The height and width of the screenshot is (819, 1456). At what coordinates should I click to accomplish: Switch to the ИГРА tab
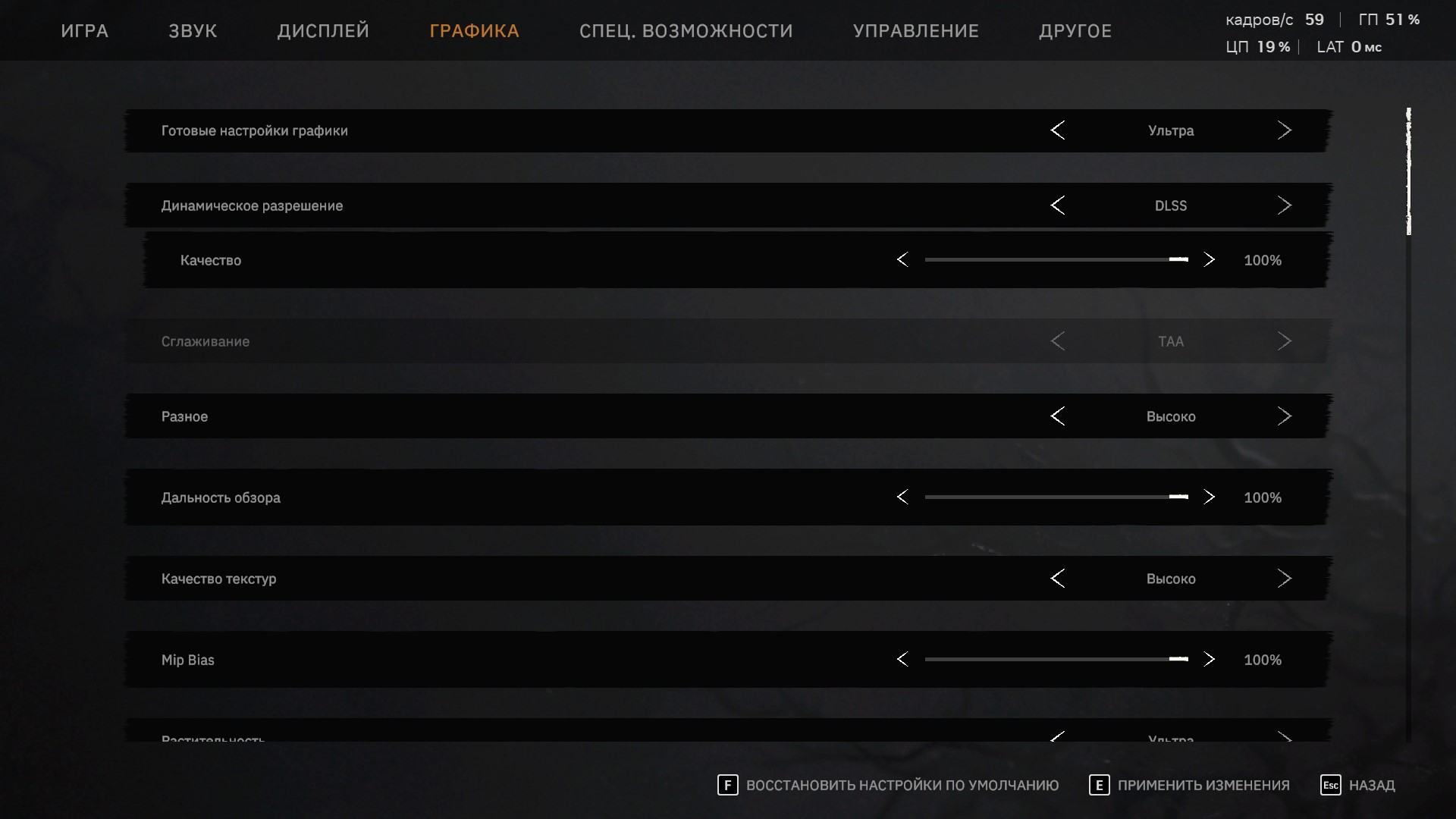[84, 31]
